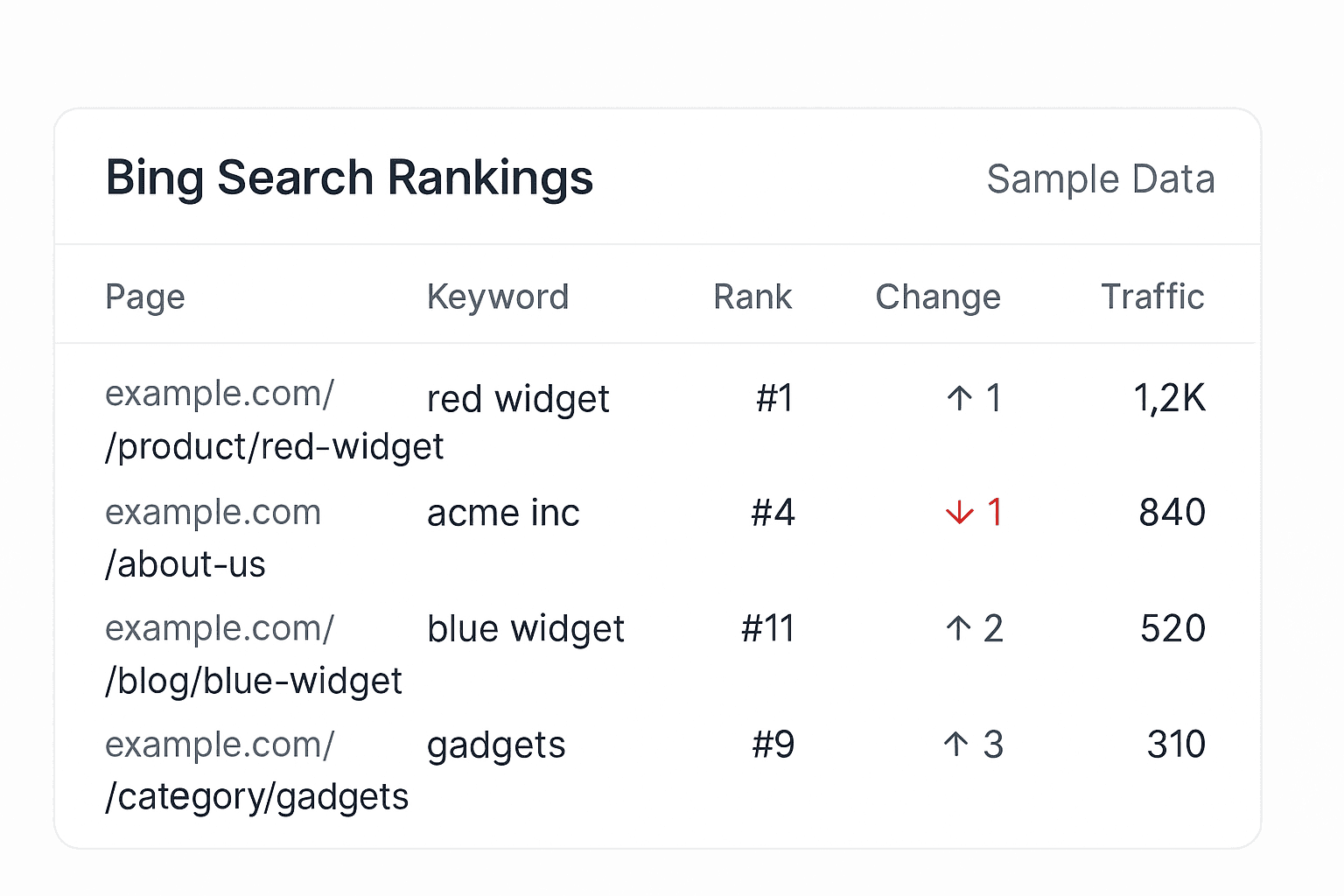Click the Bing Search Rankings title

349,178
